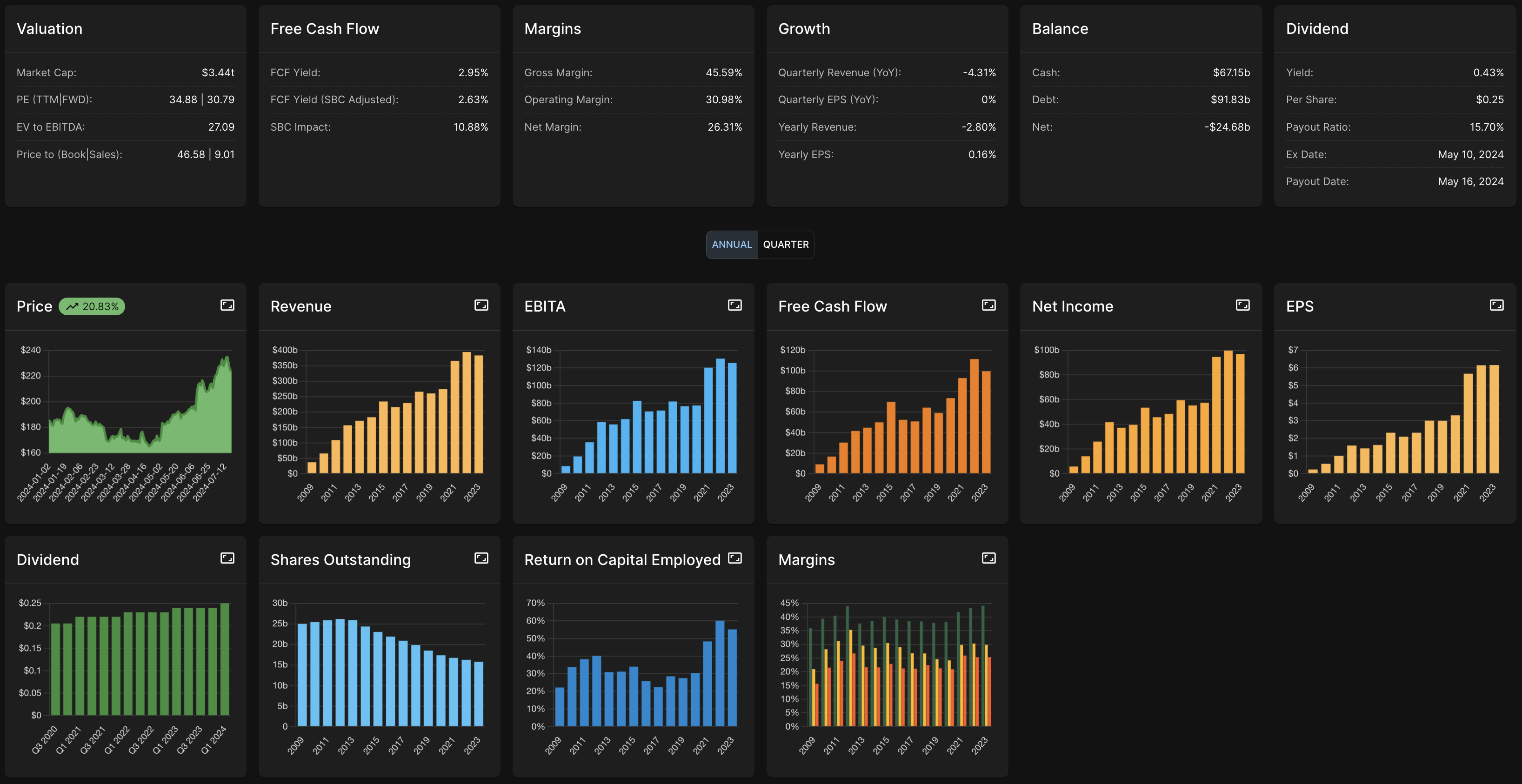Click the trending-up arrow in Price badge
1522x784 pixels.
[72, 306]
